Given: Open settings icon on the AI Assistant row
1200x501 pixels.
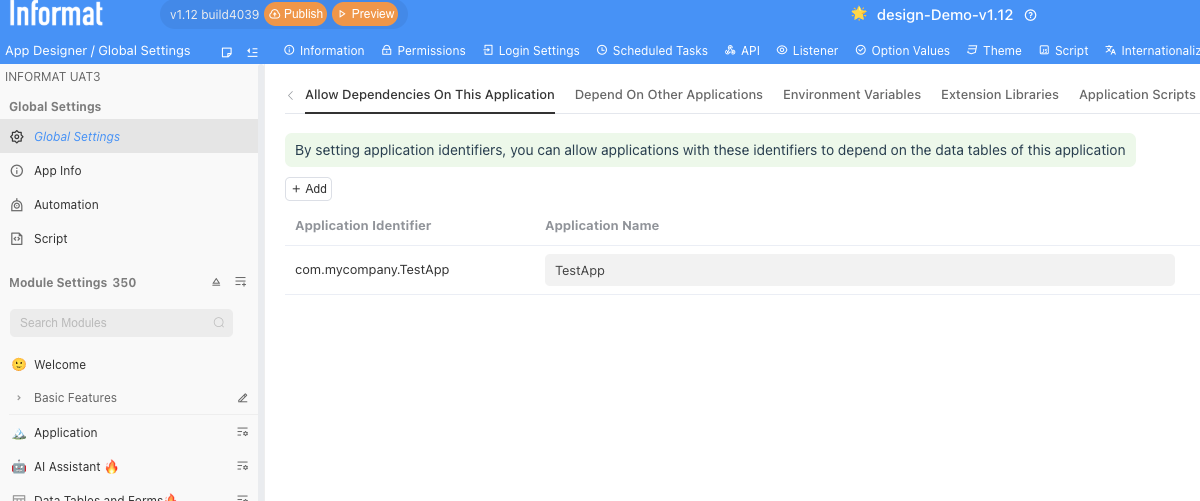Looking at the screenshot, I should point(242,467).
